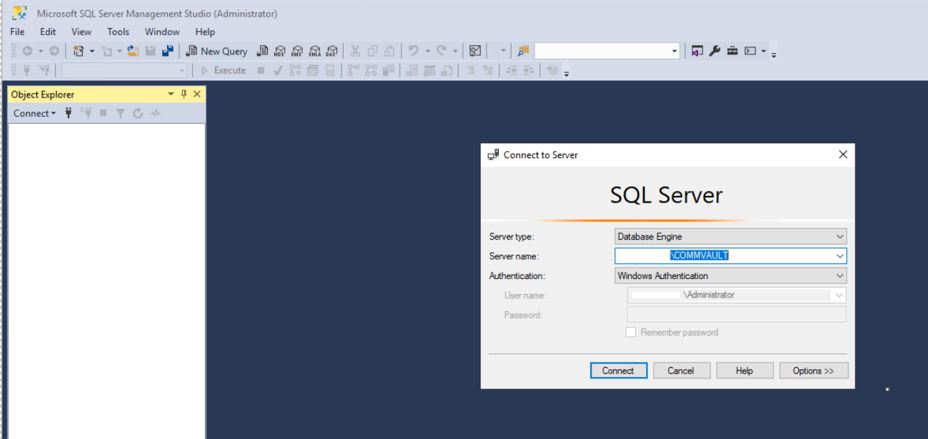Open the File menu
The width and height of the screenshot is (928, 439).
(17, 32)
